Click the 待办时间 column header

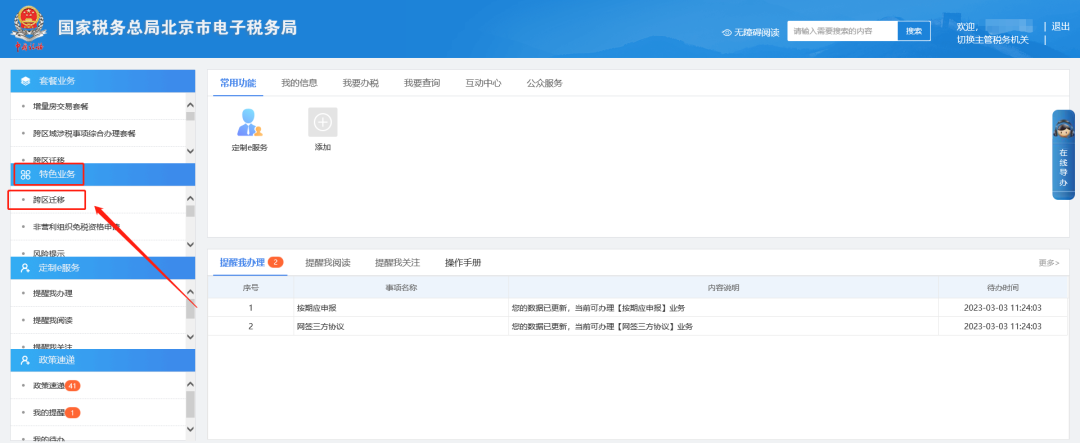click(x=1003, y=287)
